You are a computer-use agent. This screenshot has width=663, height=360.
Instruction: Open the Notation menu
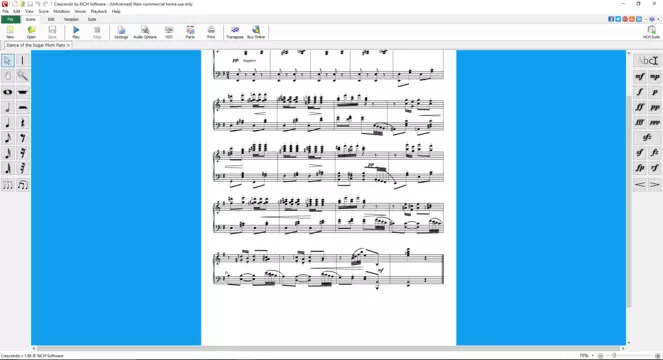[61, 11]
